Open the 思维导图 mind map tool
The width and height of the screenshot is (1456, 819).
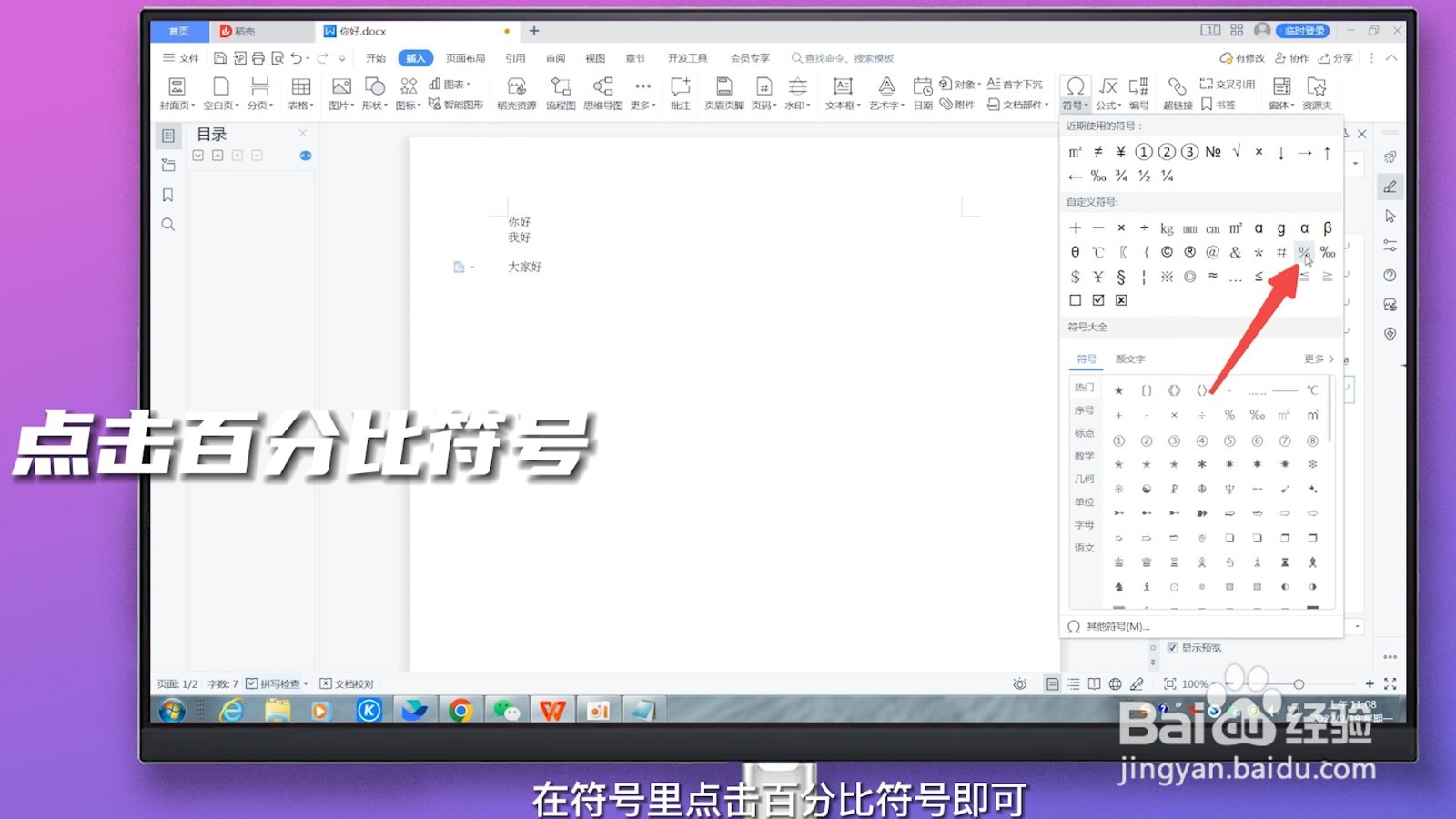(x=602, y=93)
